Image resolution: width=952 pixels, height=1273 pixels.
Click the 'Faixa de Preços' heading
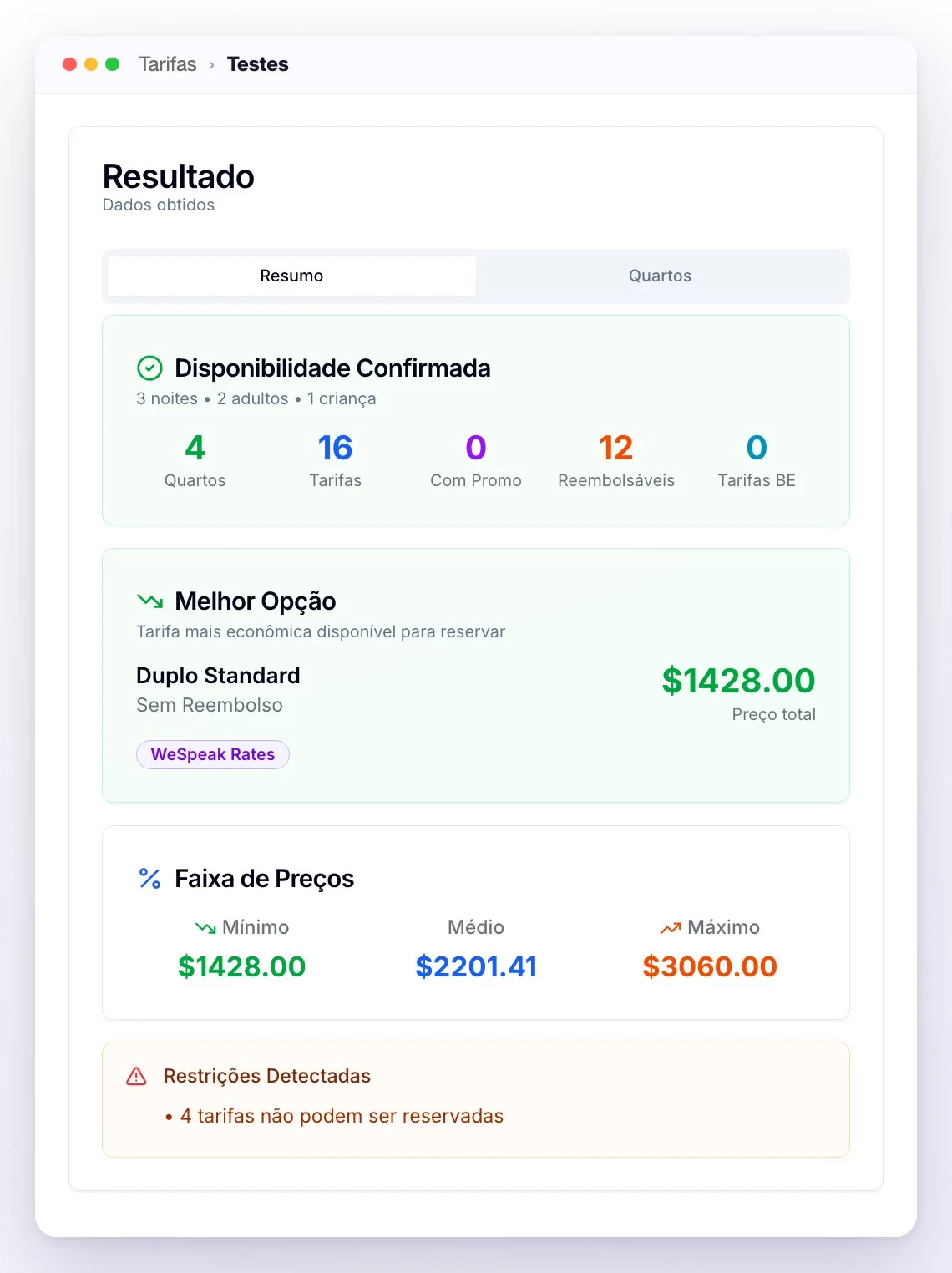coord(265,878)
